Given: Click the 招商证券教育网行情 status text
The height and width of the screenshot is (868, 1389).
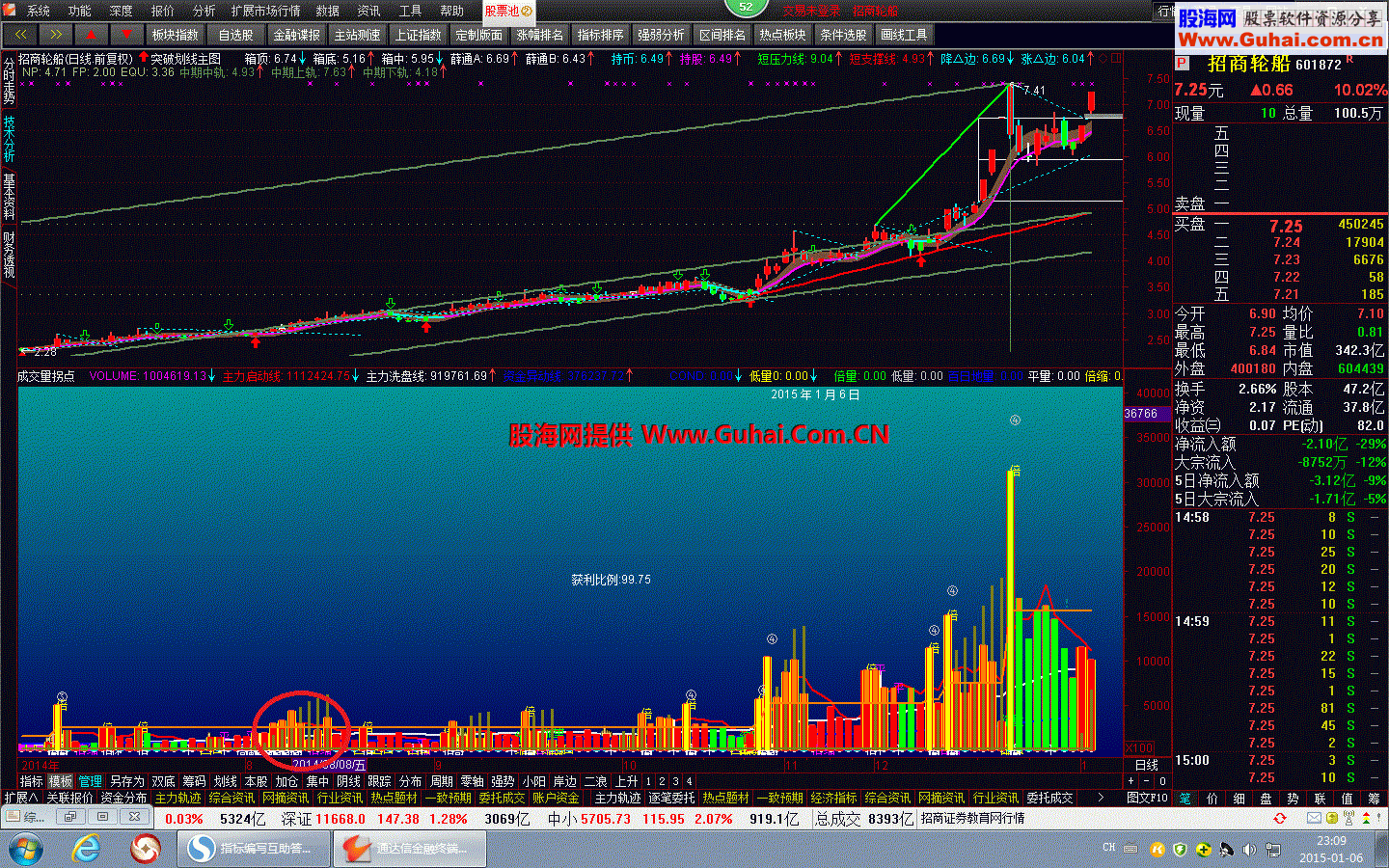Looking at the screenshot, I should (973, 818).
